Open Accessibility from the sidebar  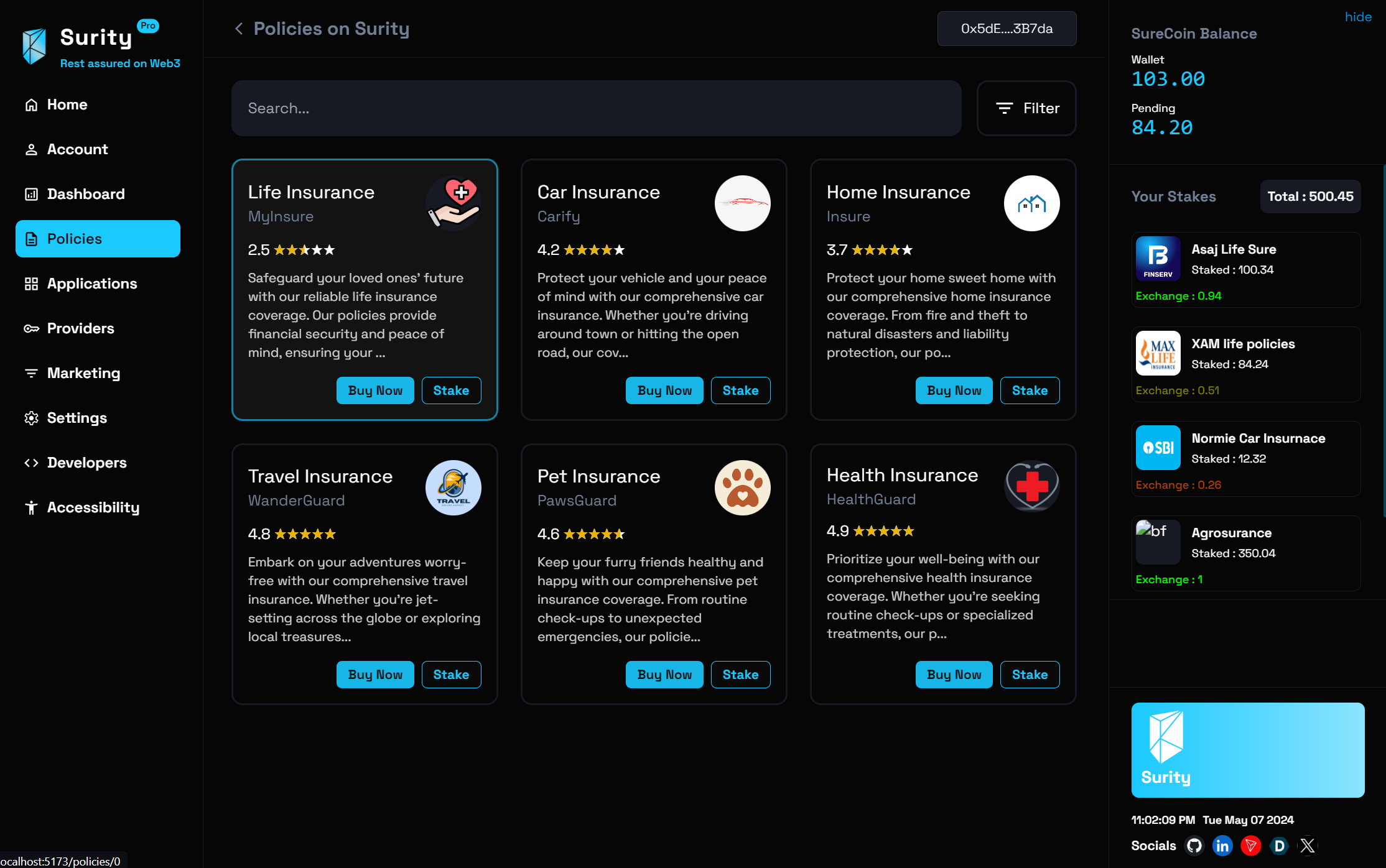point(93,507)
